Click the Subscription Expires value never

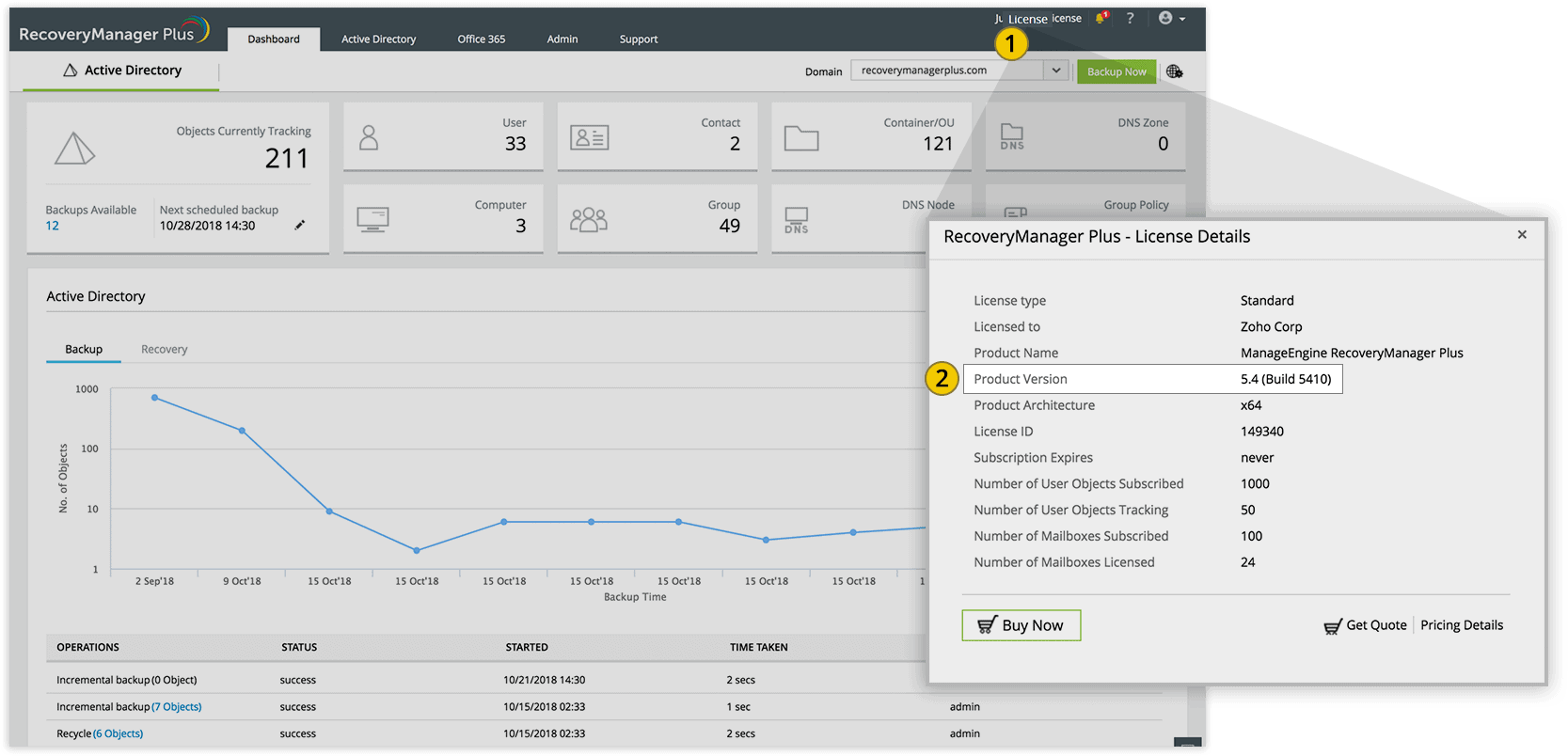point(1258,458)
